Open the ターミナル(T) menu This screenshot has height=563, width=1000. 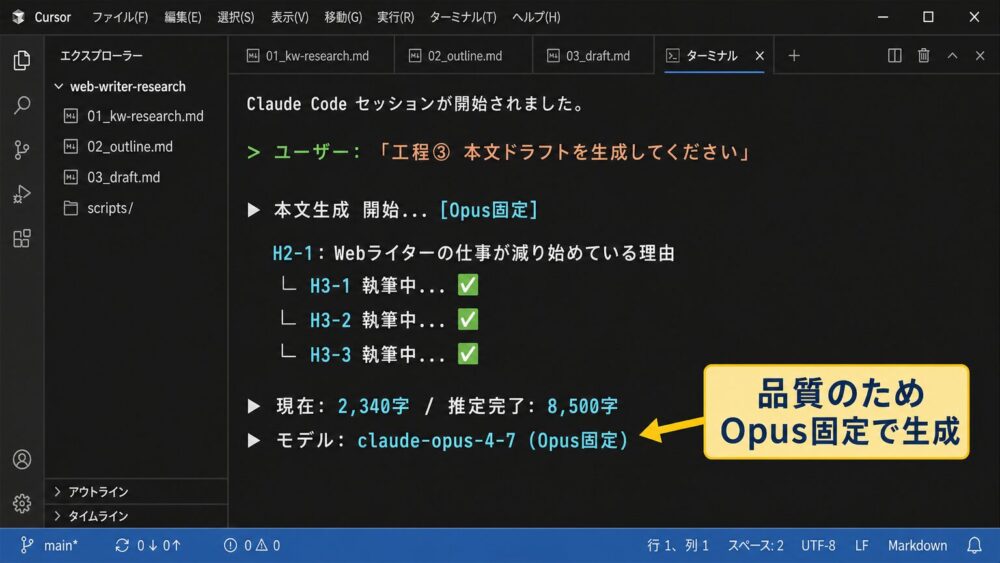click(x=463, y=17)
